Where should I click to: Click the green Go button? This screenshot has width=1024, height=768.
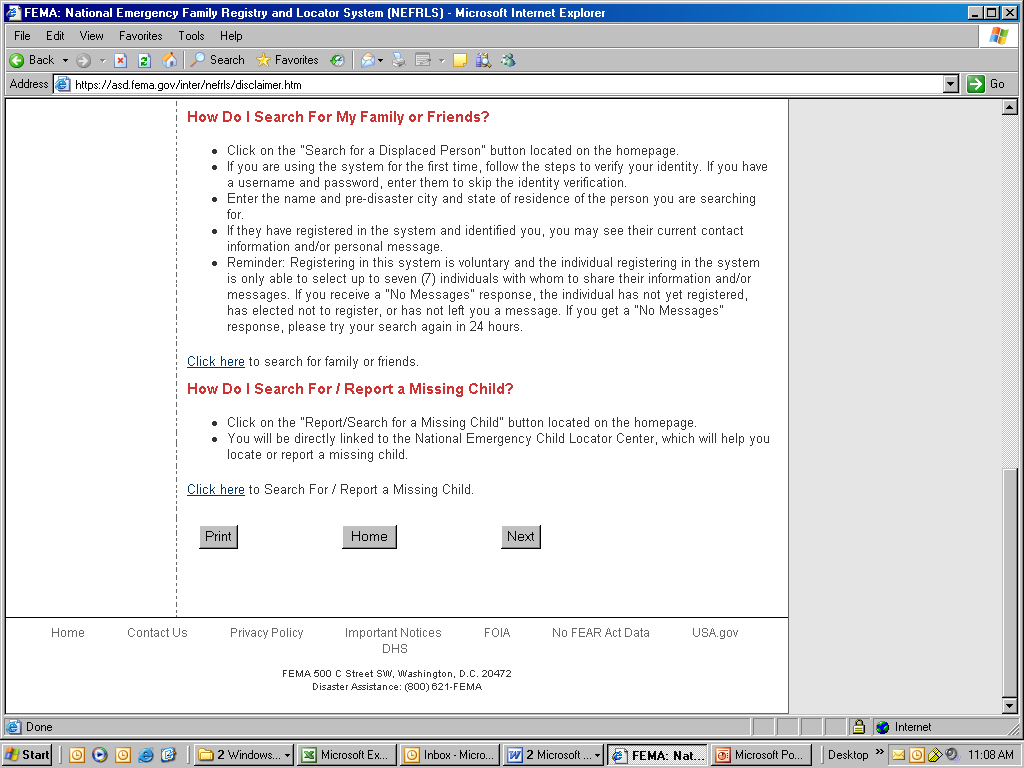986,84
